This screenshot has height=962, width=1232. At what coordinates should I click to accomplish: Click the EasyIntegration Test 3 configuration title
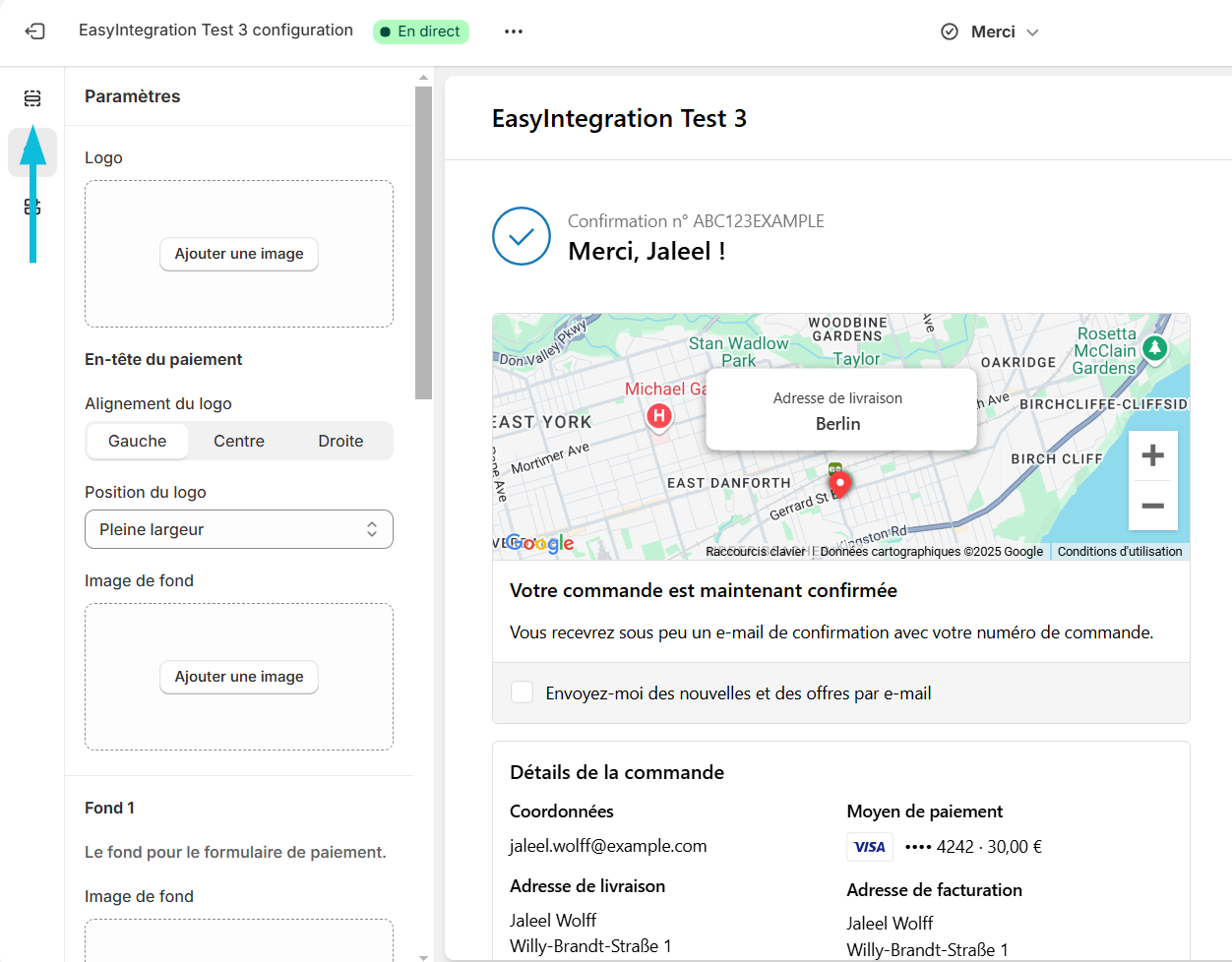click(216, 30)
